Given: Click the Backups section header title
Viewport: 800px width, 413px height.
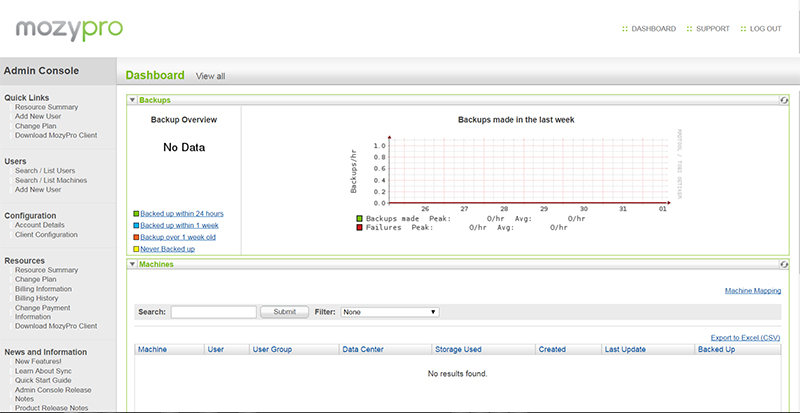Looking at the screenshot, I should tap(155, 101).
